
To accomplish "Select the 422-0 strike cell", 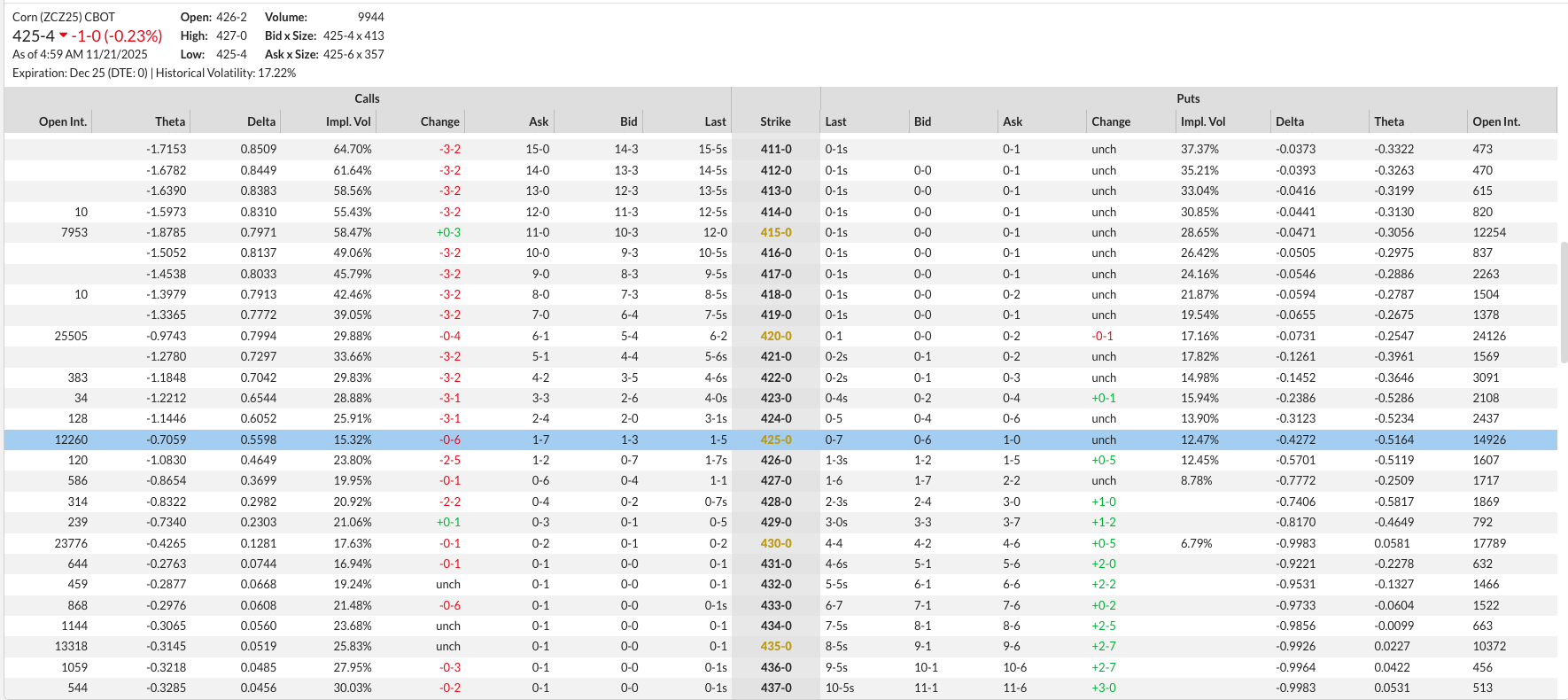I will coord(776,377).
